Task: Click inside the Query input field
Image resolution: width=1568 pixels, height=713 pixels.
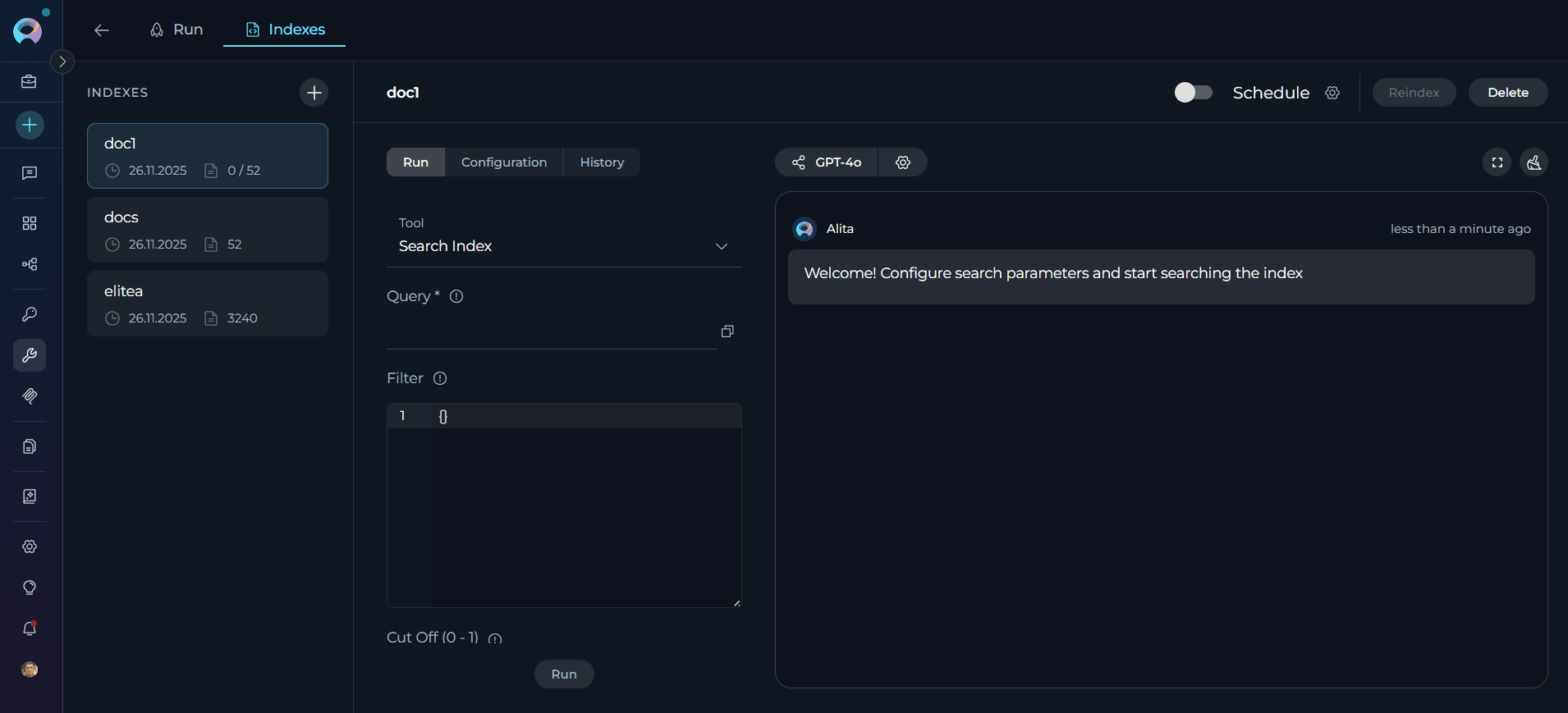Action: pyautogui.click(x=550, y=331)
